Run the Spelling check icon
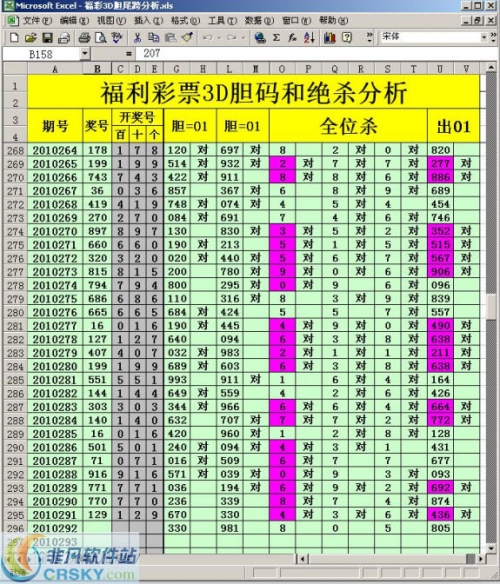 click(x=117, y=38)
